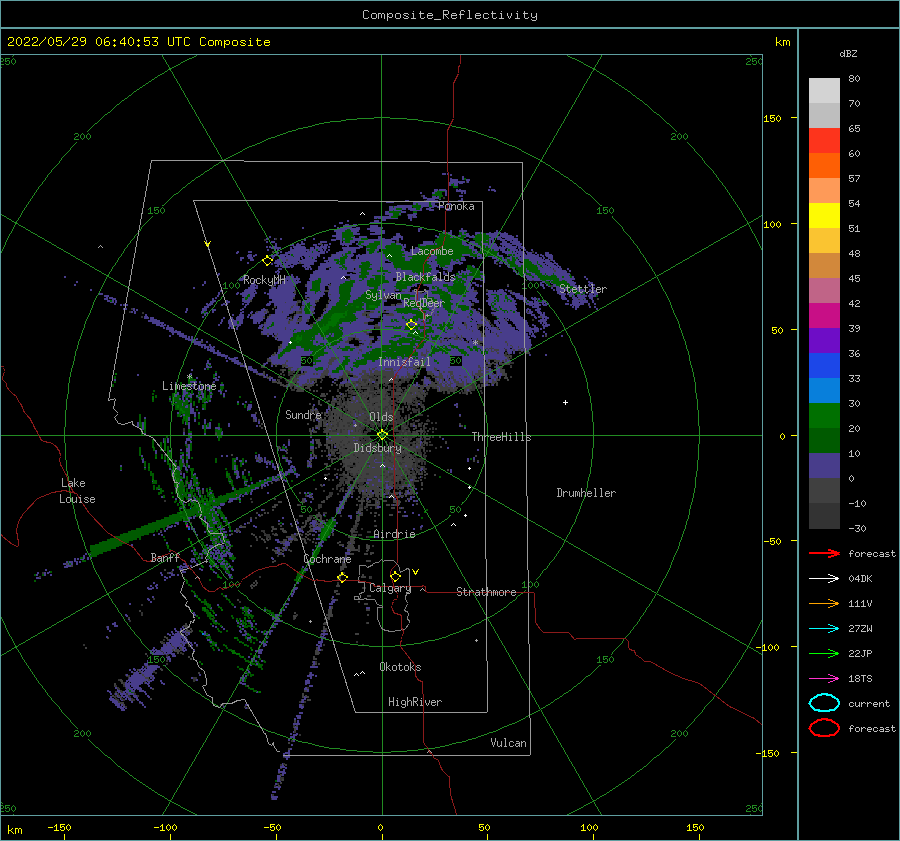Screen dimensions: 900x841
Task: Click the ThreeHills label
Action: (x=501, y=437)
